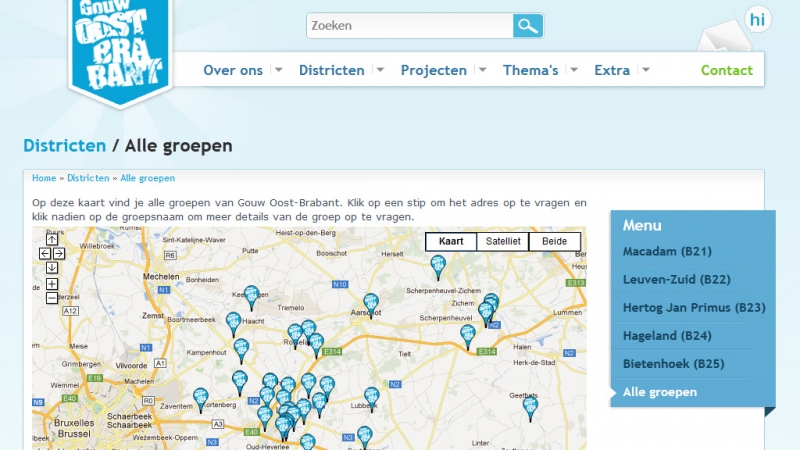
Task: Select map marker near Geetbets
Action: point(531,409)
